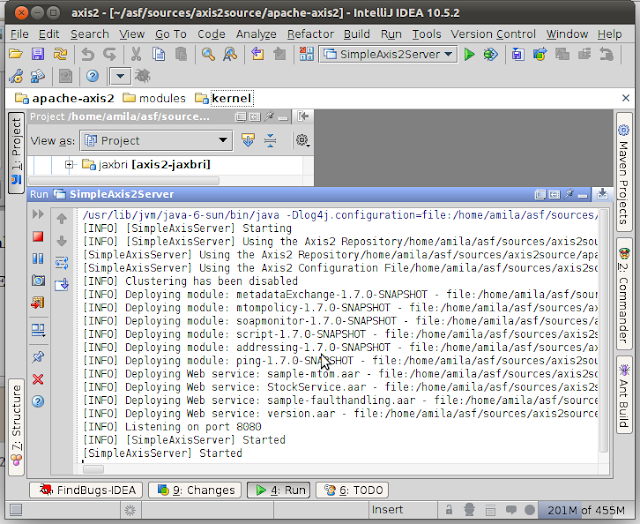Click the Down stack trace arrow

coord(62,241)
